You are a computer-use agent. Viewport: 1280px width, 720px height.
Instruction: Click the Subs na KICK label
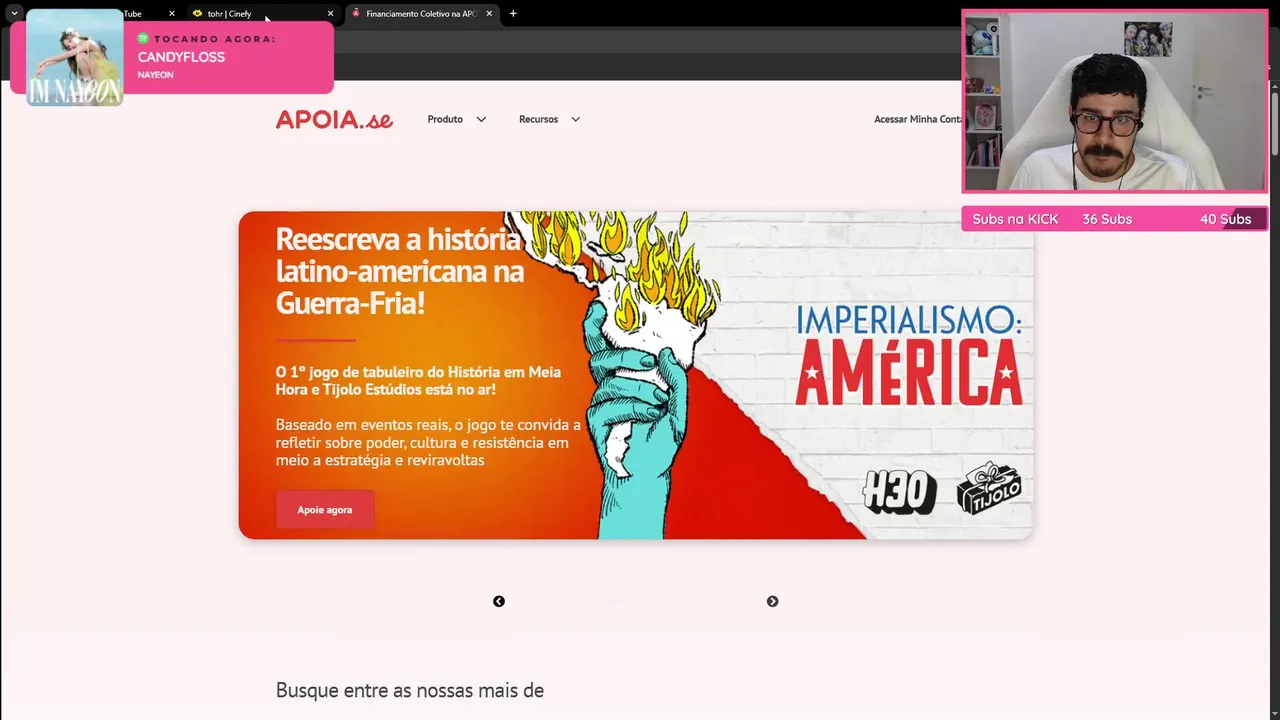click(x=1015, y=219)
